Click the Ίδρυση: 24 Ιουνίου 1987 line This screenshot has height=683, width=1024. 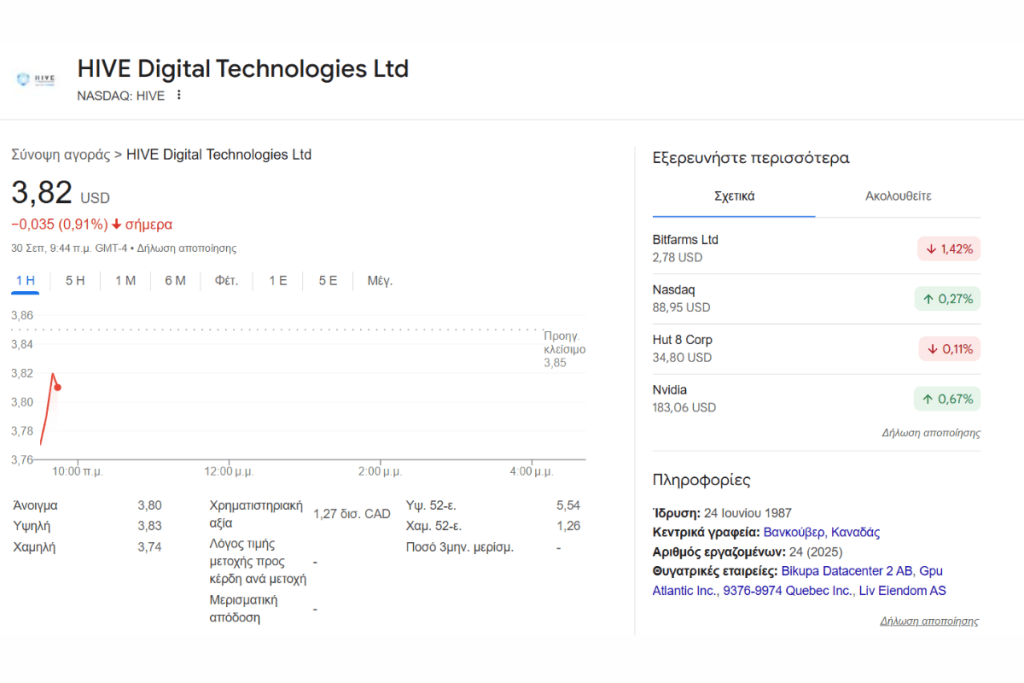pyautogui.click(x=722, y=513)
